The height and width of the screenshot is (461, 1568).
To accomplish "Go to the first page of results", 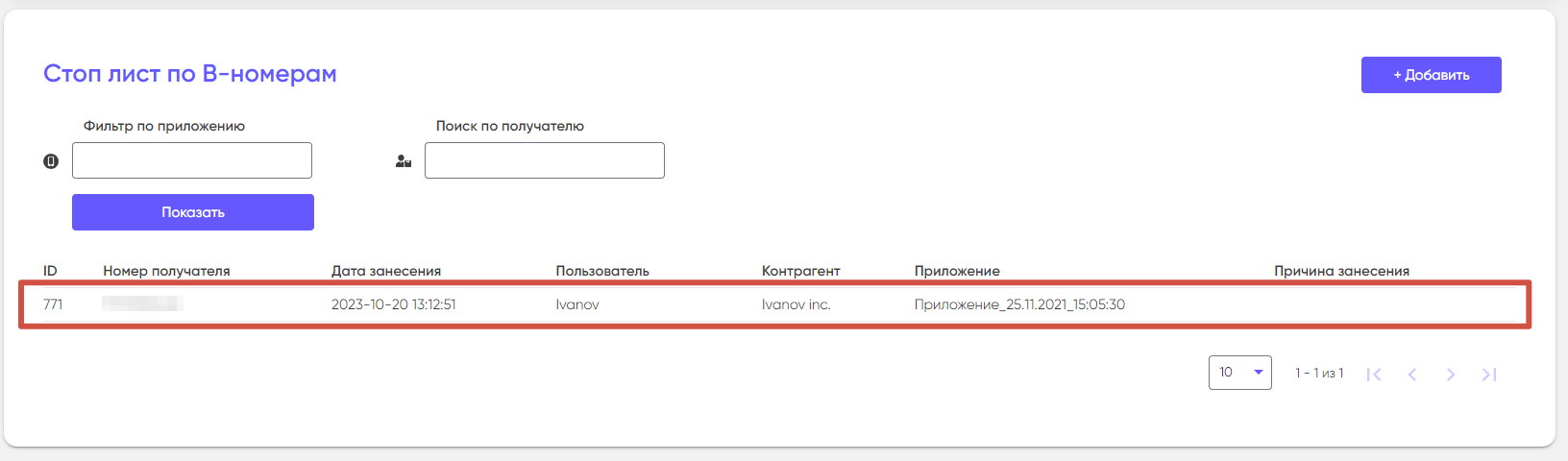I will pyautogui.click(x=1374, y=375).
